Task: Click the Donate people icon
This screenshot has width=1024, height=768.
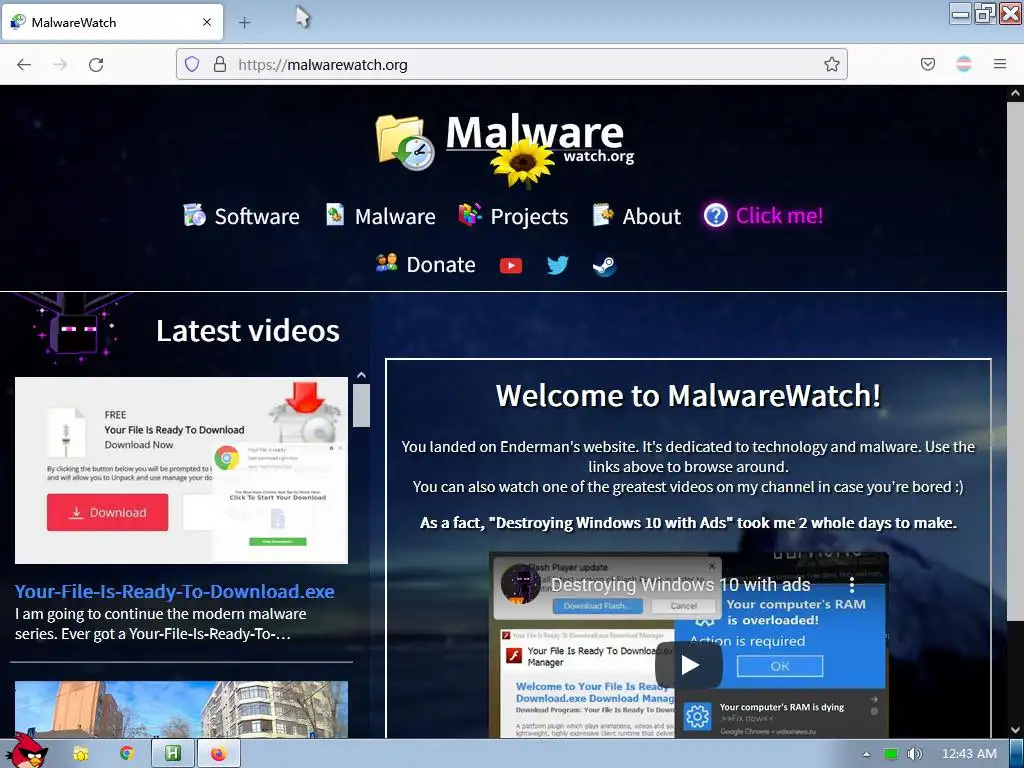Action: (x=387, y=263)
